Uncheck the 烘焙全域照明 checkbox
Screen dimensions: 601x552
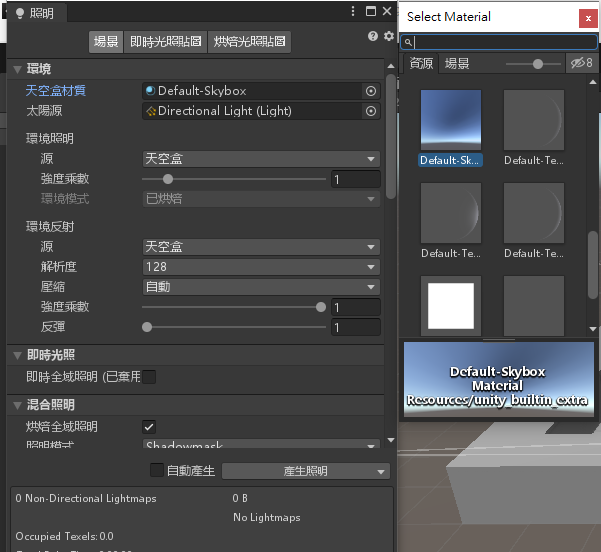pyautogui.click(x=149, y=427)
